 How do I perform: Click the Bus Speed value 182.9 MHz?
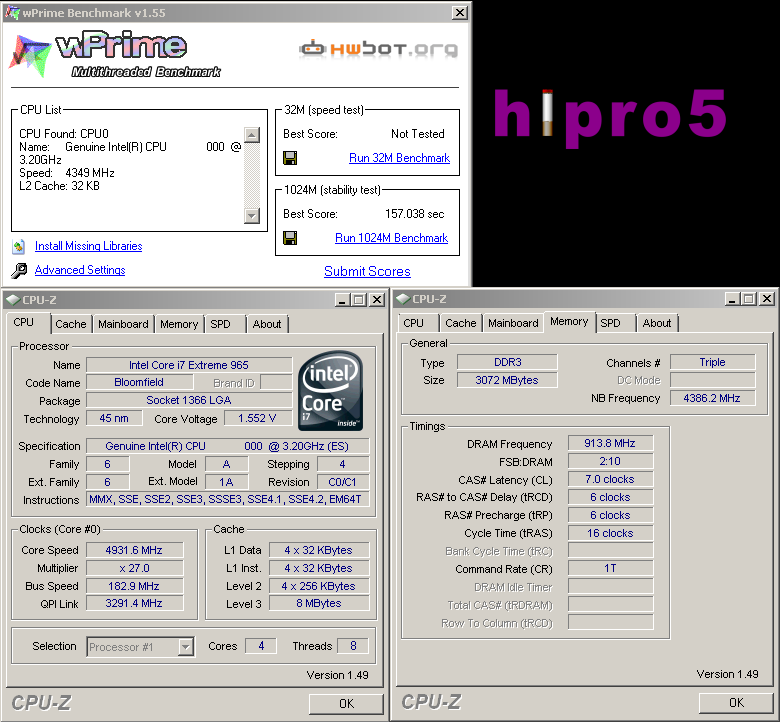point(134,586)
